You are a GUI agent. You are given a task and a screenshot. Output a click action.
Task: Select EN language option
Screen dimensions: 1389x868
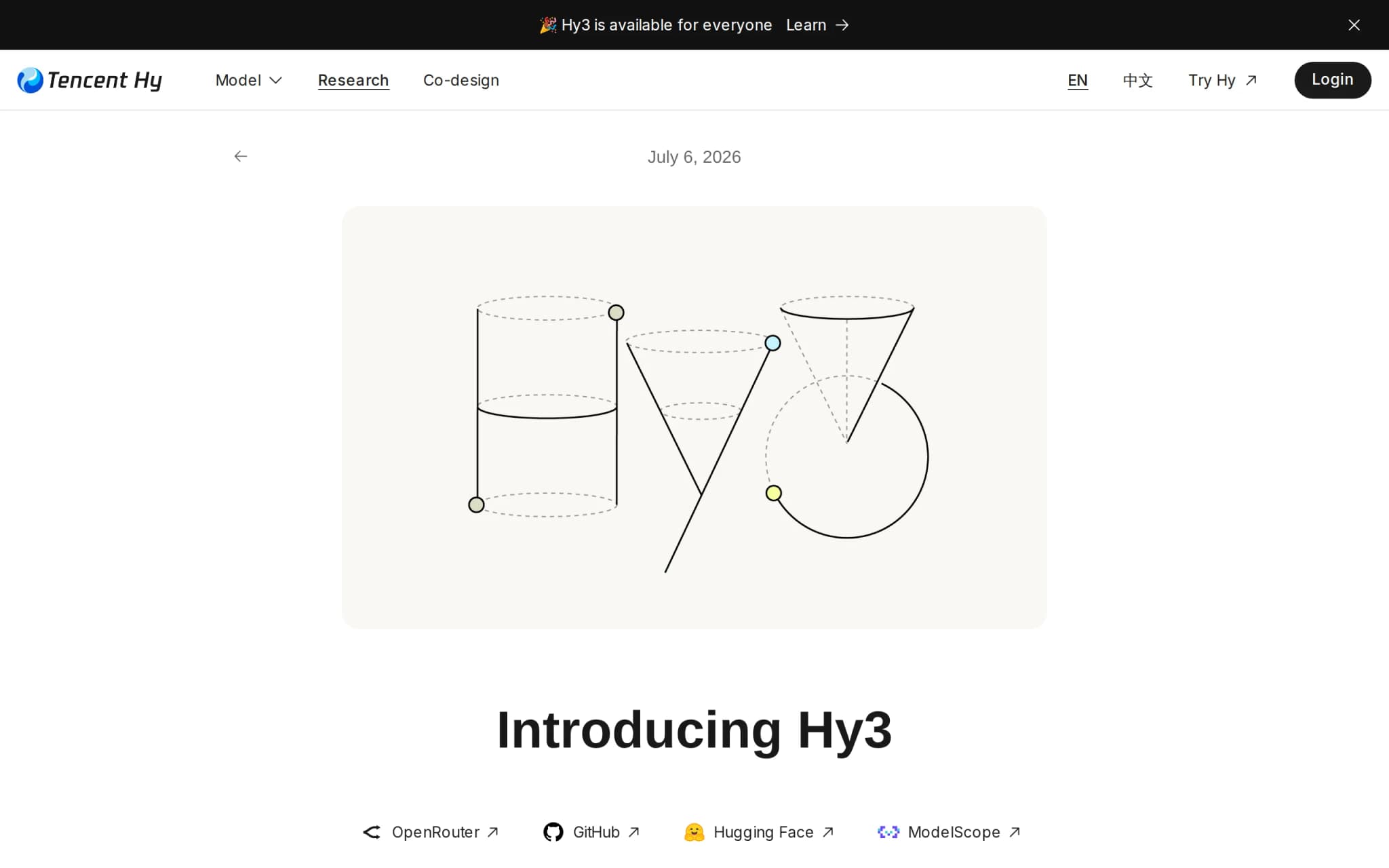[x=1078, y=80]
